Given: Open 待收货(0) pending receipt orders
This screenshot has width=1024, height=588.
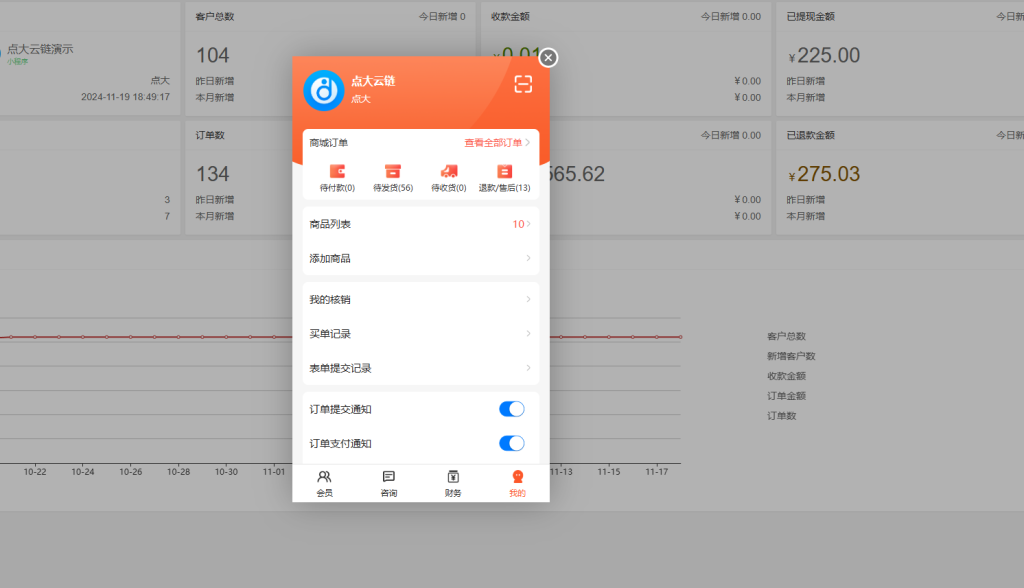Looking at the screenshot, I should pos(449,178).
